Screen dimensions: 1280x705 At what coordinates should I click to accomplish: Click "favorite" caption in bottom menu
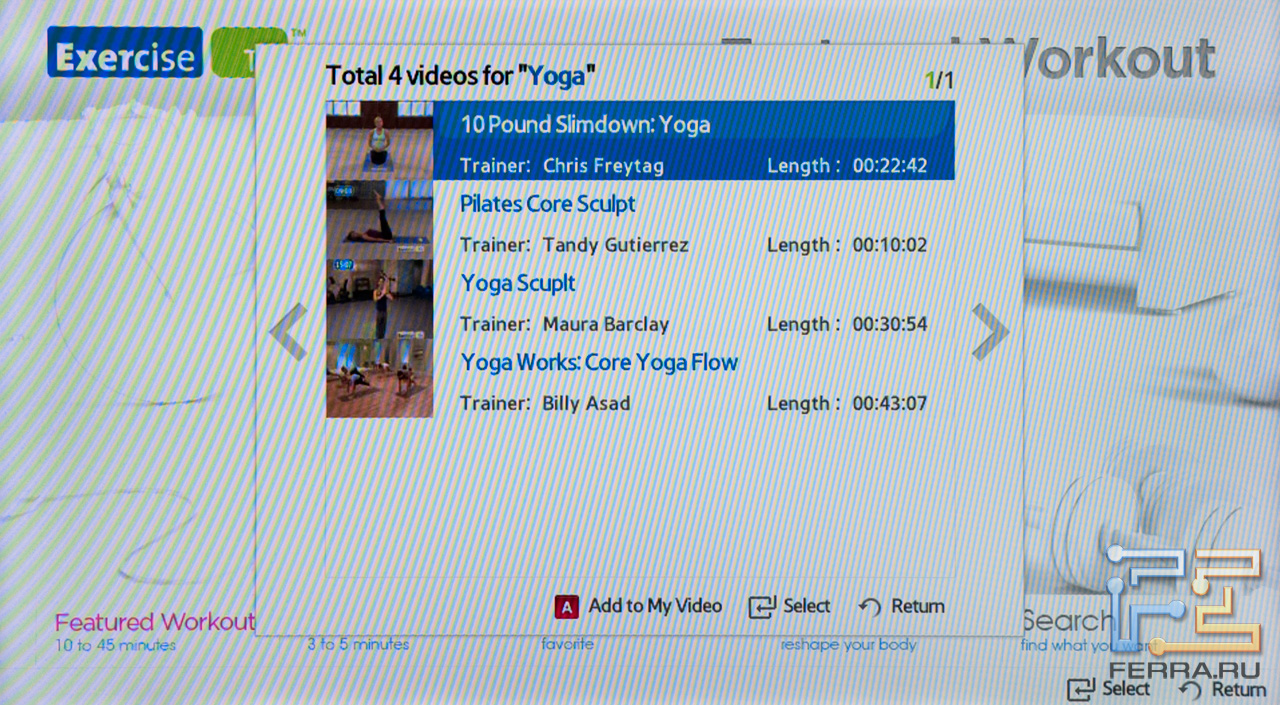click(567, 645)
